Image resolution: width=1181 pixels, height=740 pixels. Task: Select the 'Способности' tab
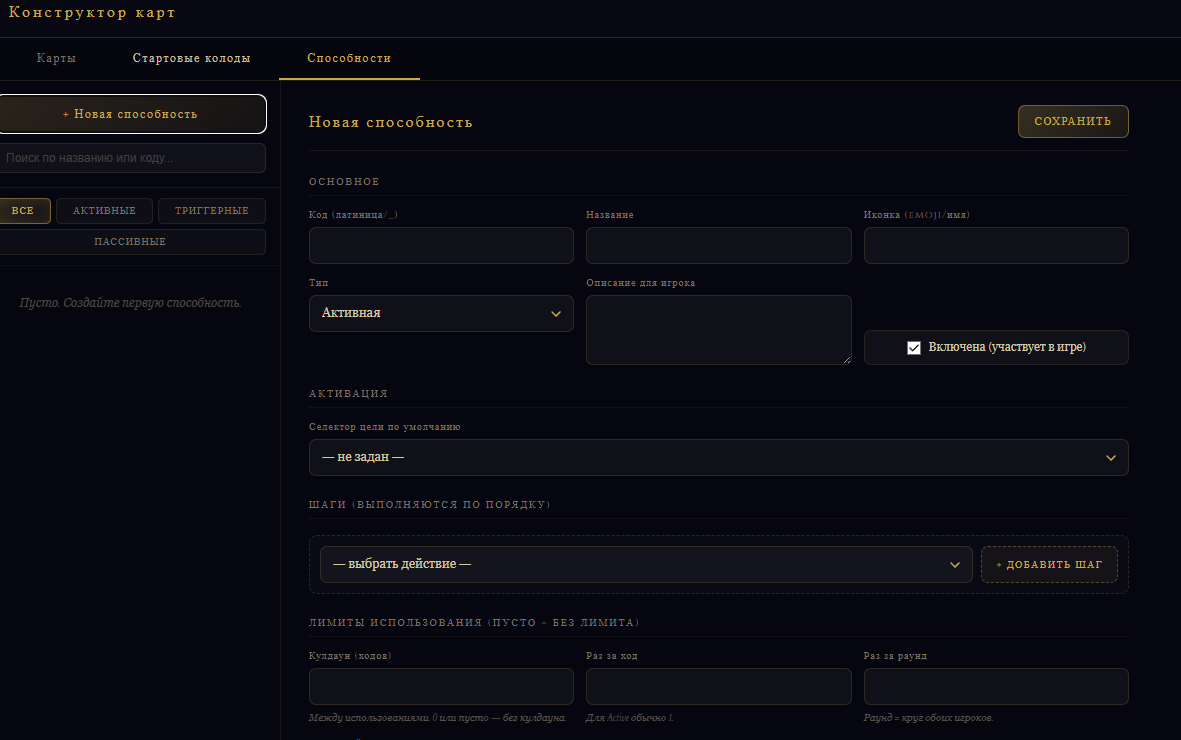pos(349,58)
